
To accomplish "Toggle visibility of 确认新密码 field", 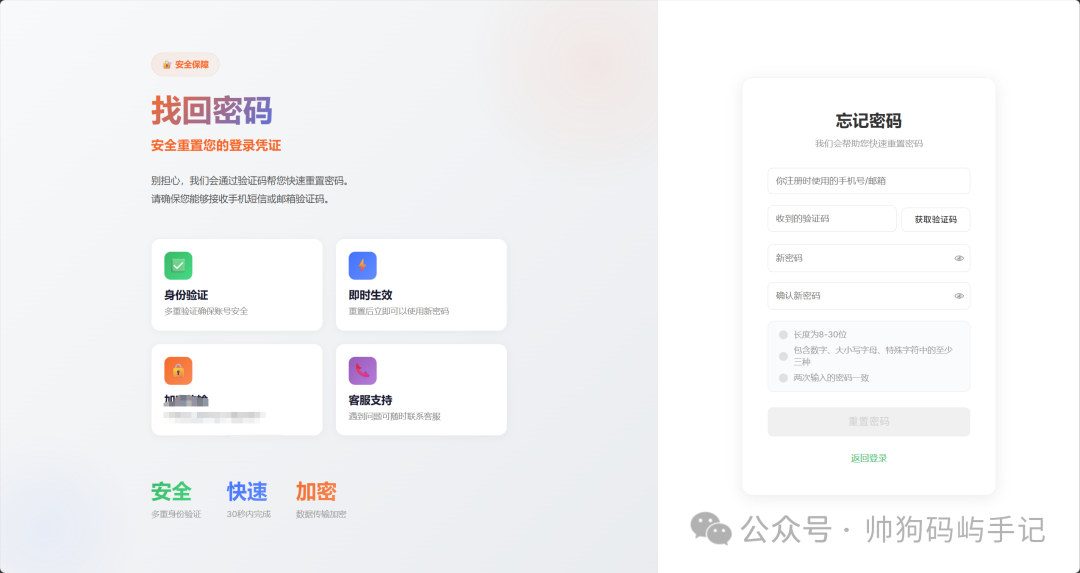I will [959, 296].
